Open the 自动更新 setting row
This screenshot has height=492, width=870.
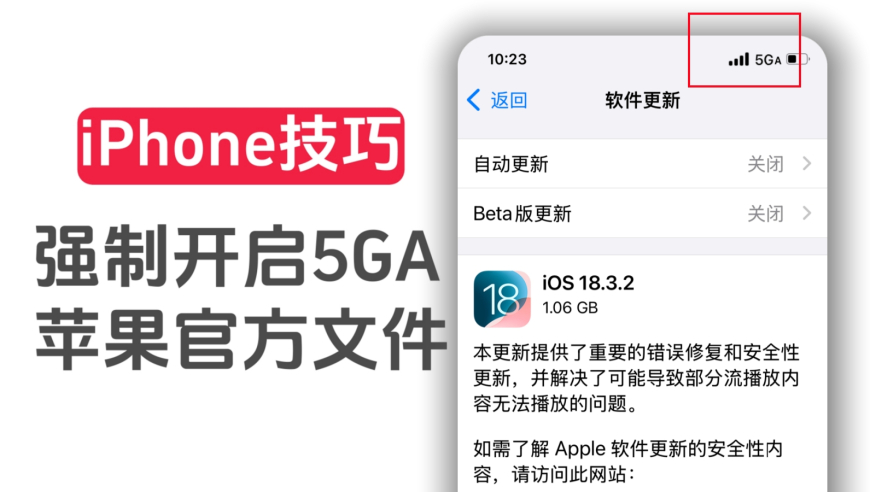point(642,164)
